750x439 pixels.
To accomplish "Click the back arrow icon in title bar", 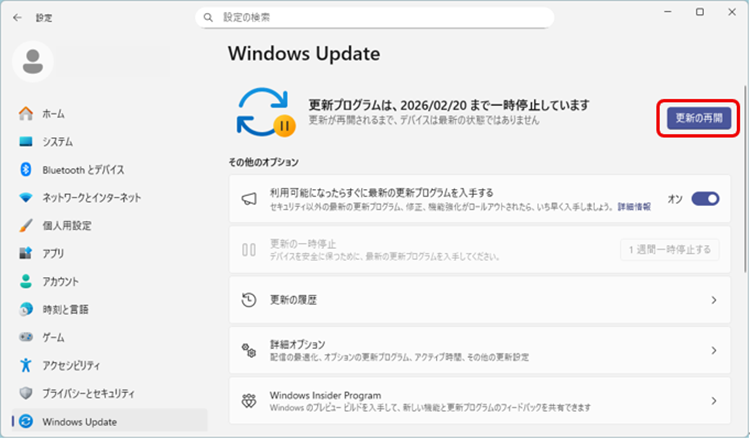I will (17, 17).
